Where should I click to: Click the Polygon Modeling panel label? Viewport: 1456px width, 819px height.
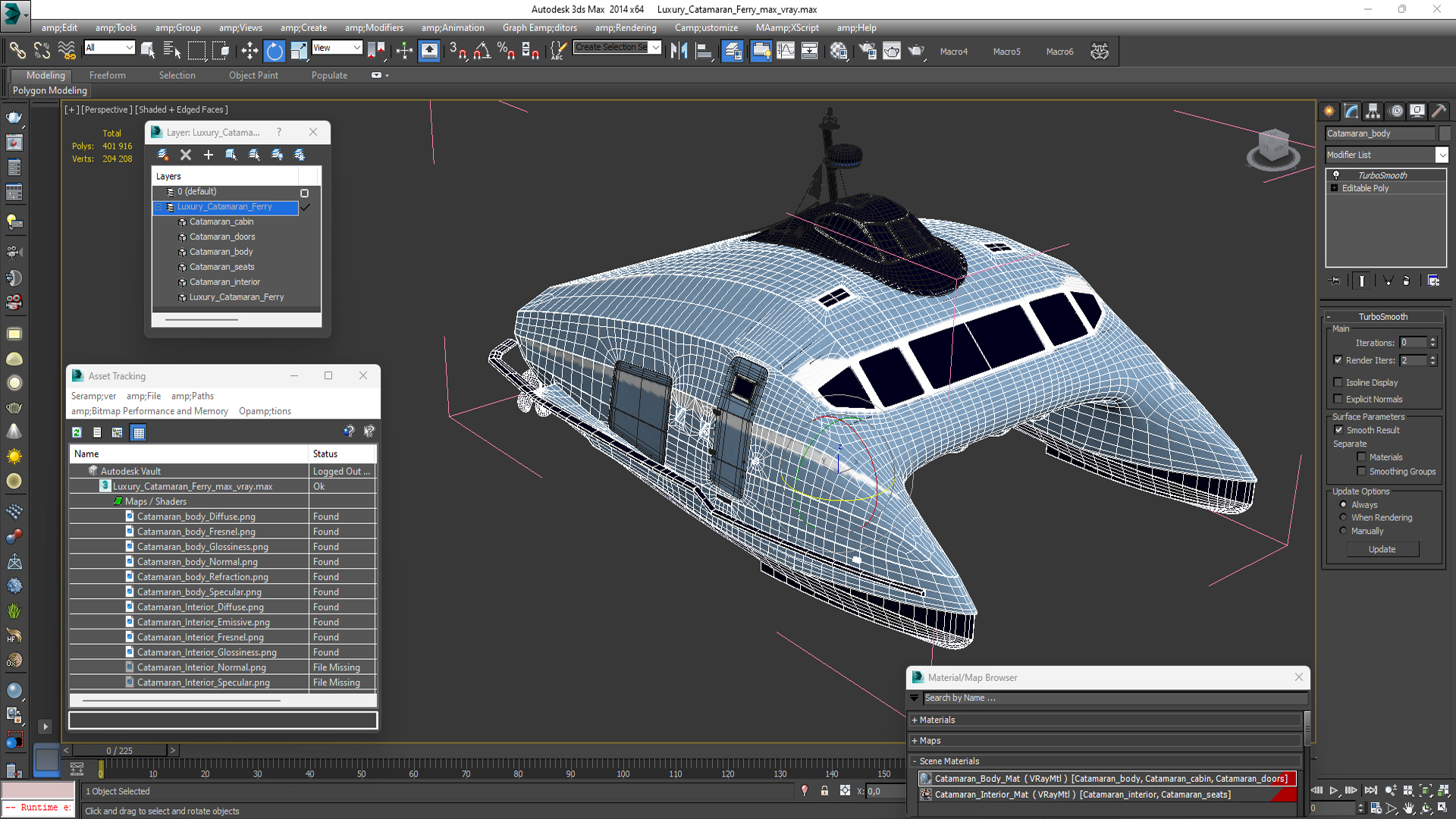(x=50, y=90)
